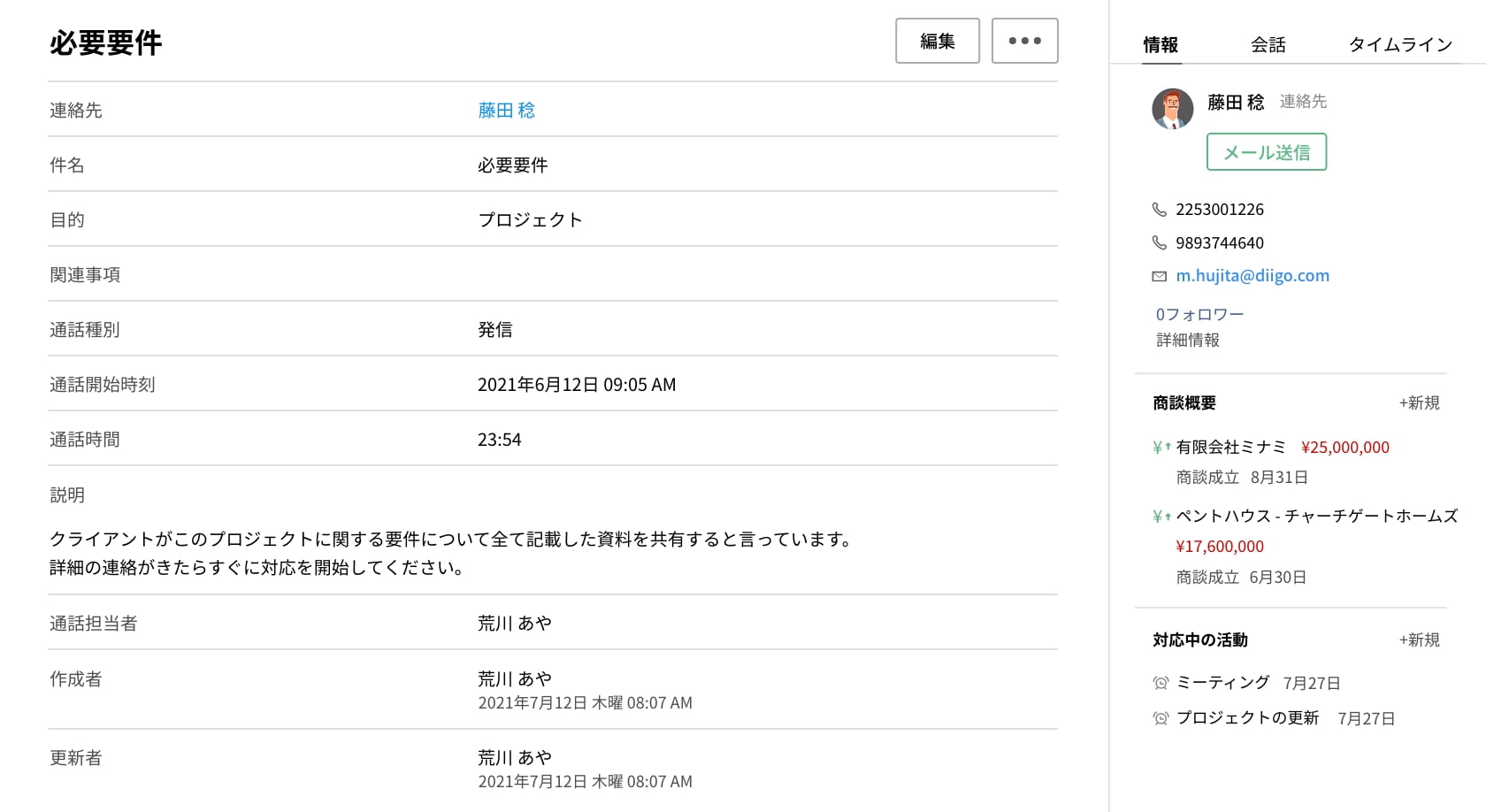The image size is (1486, 812).
Task: Select phone number 2253001226
Action: click(1220, 210)
